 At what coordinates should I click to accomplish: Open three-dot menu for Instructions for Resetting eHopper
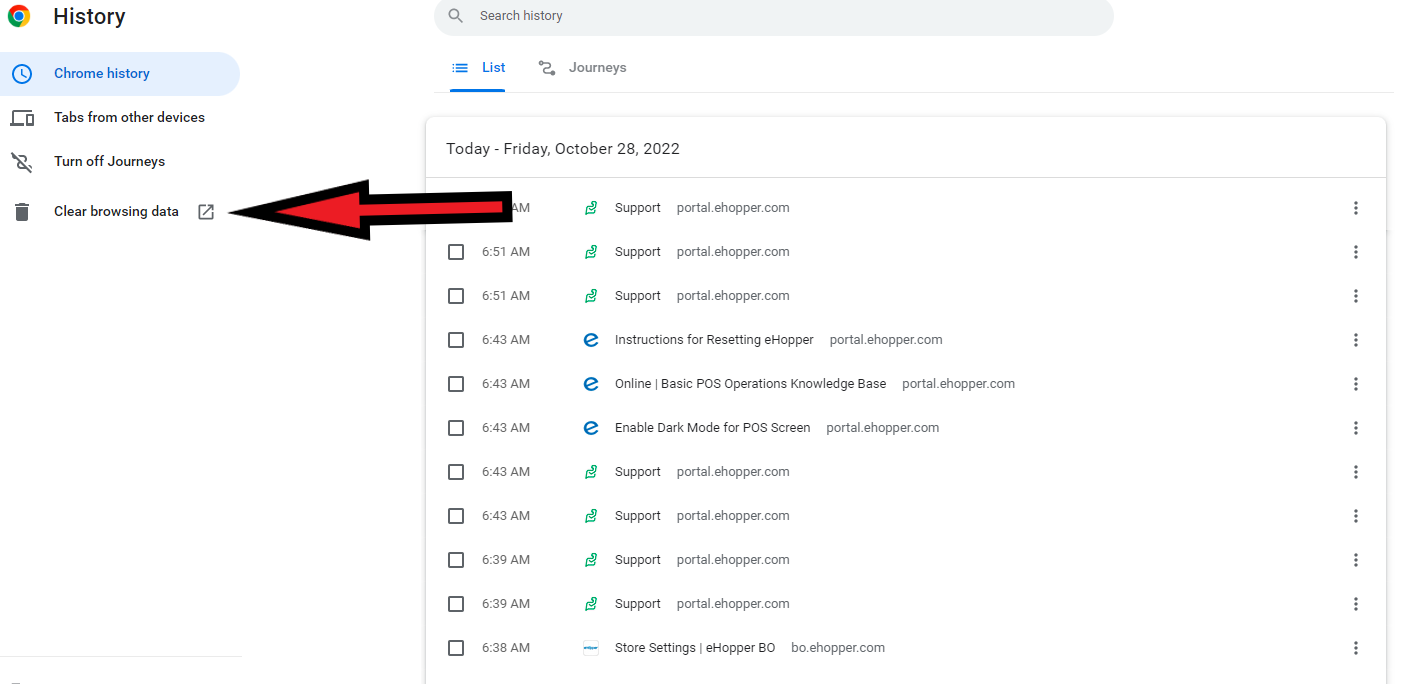pyautogui.click(x=1356, y=340)
